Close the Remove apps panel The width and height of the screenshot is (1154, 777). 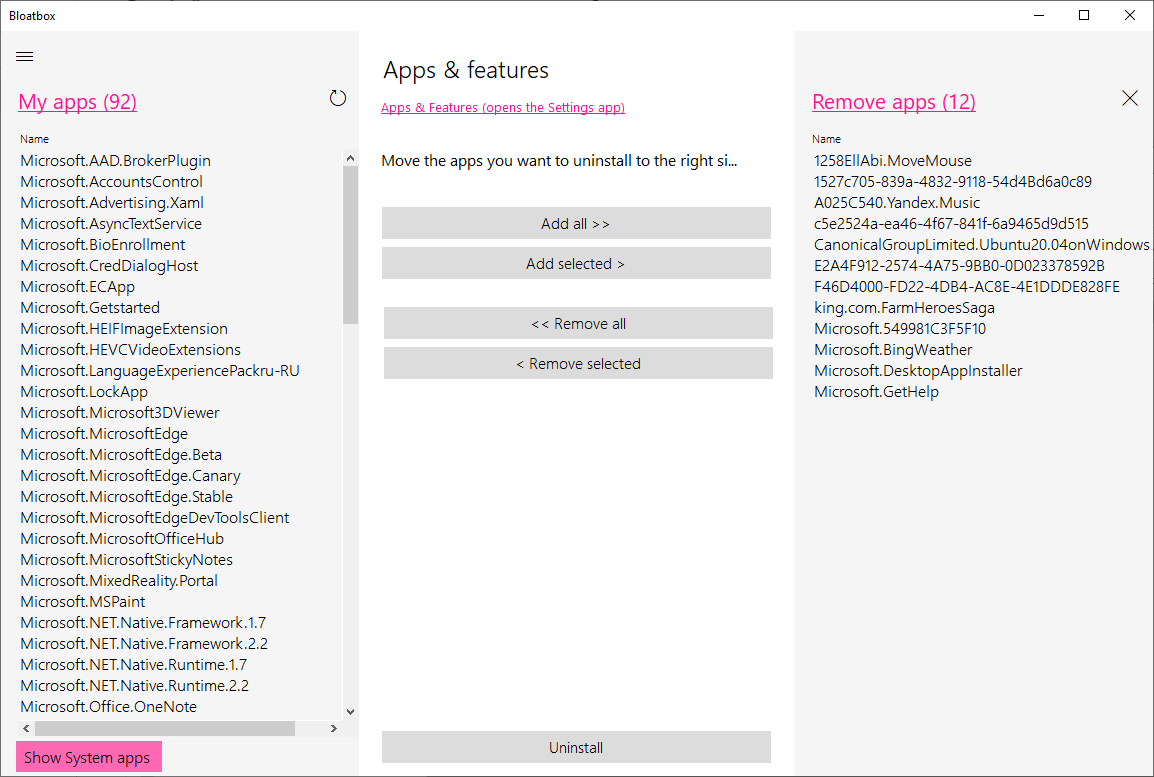click(x=1130, y=98)
